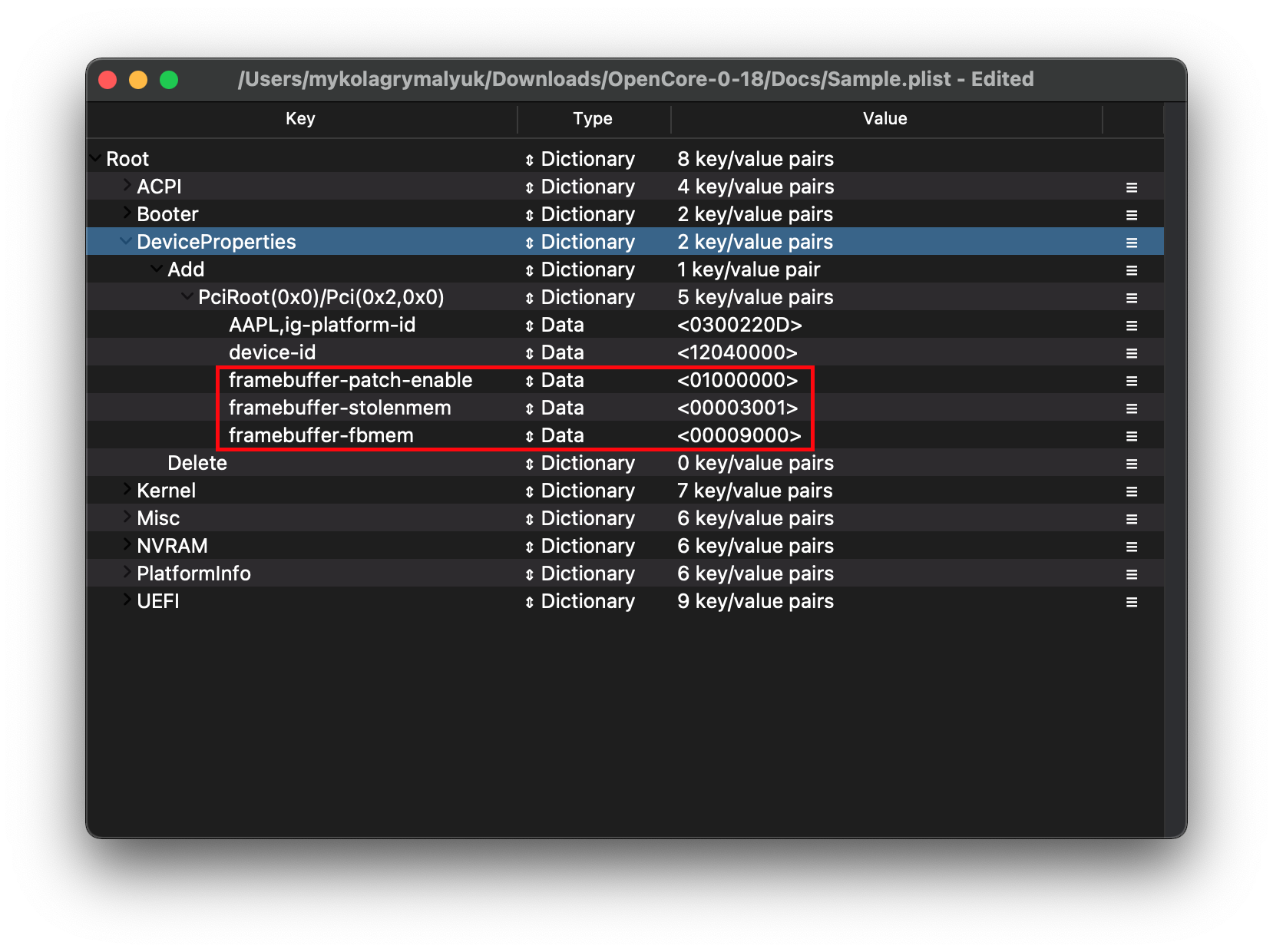Open type selector for AAPL,ig-platform-id
1273x952 pixels.
[529, 326]
